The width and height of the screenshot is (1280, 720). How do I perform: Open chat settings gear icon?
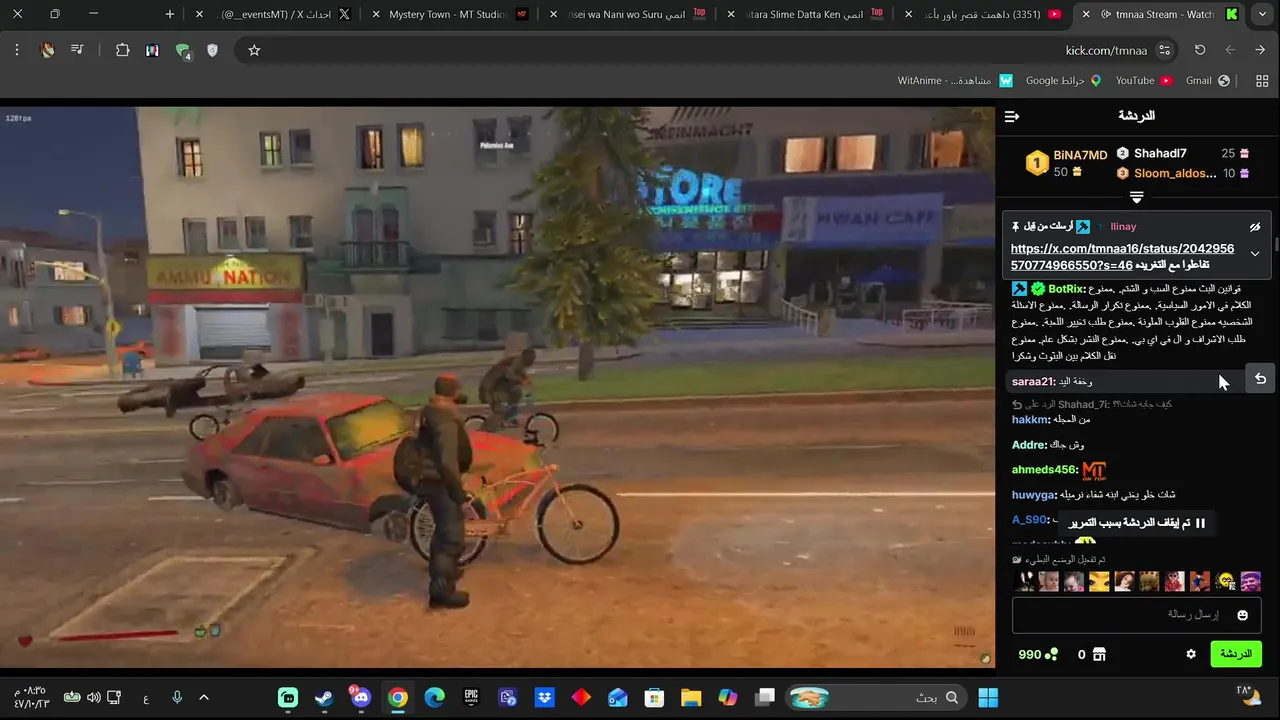tap(1191, 654)
